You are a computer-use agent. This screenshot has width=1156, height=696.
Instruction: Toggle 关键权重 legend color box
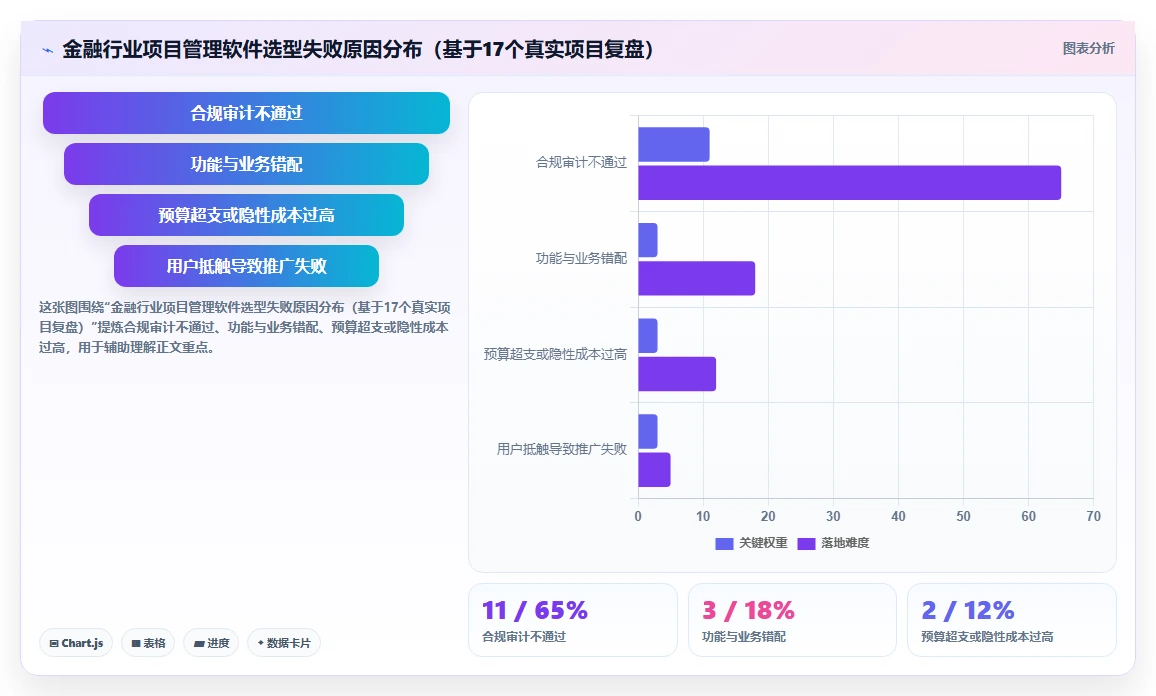coord(724,543)
